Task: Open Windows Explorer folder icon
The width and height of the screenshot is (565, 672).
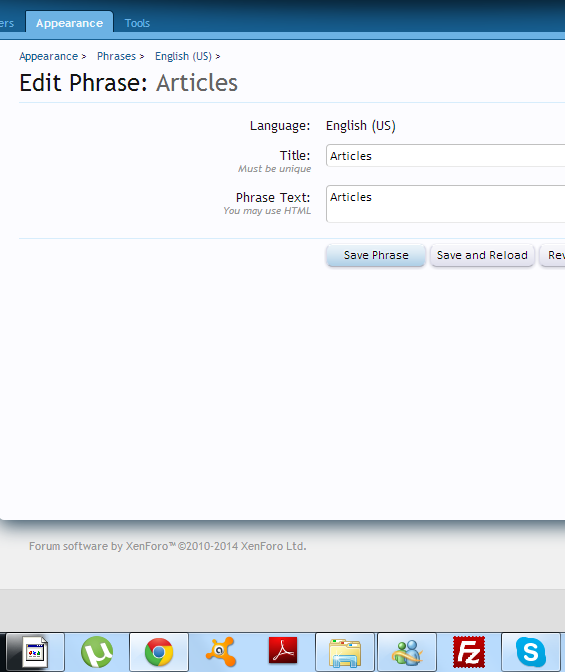Action: point(345,652)
